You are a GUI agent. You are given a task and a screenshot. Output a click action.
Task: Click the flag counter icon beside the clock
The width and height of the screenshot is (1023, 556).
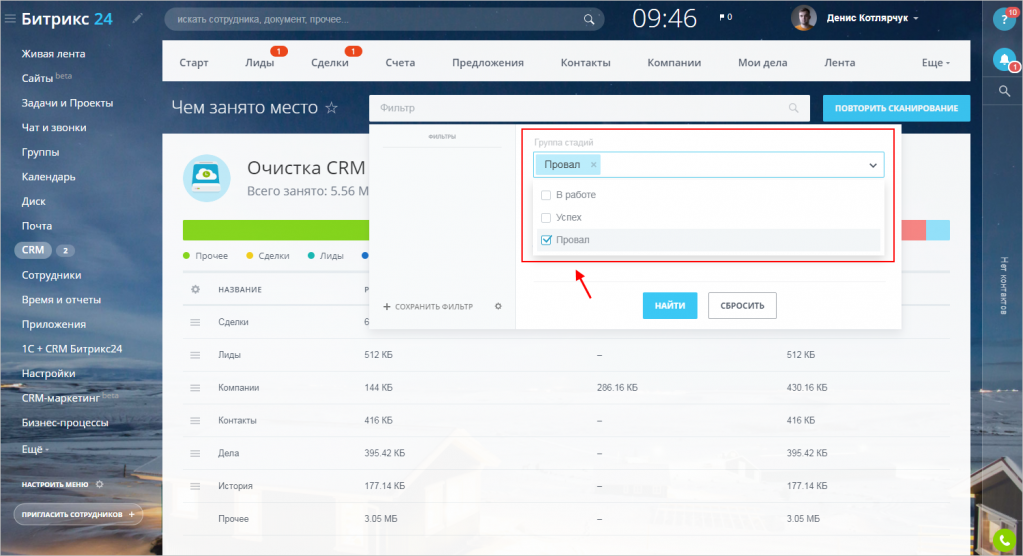725,18
